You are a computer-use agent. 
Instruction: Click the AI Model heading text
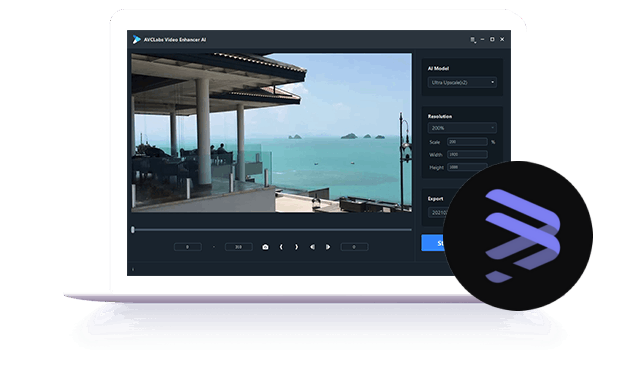coord(438,68)
